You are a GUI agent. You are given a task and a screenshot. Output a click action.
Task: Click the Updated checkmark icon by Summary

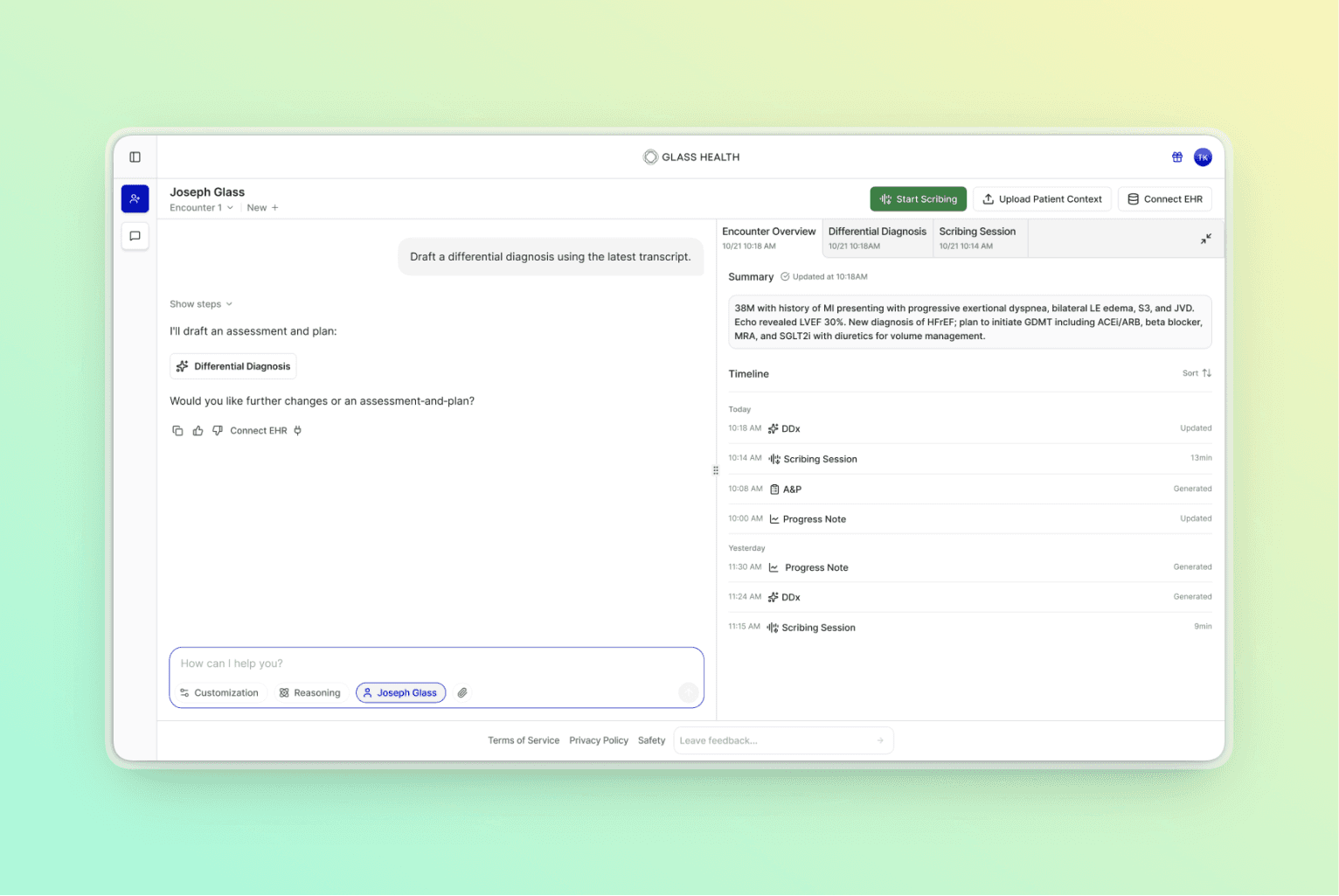click(x=785, y=277)
